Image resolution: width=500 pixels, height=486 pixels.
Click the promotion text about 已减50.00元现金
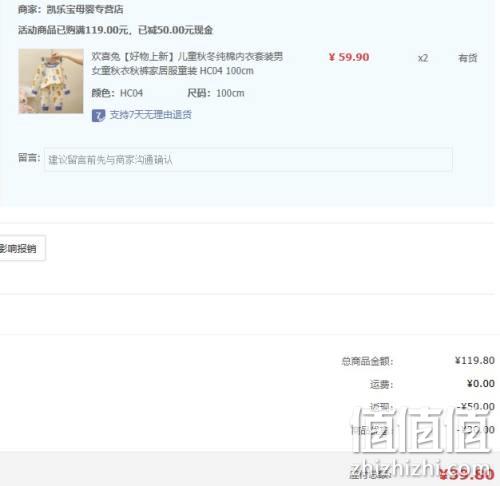pyautogui.click(x=115, y=30)
